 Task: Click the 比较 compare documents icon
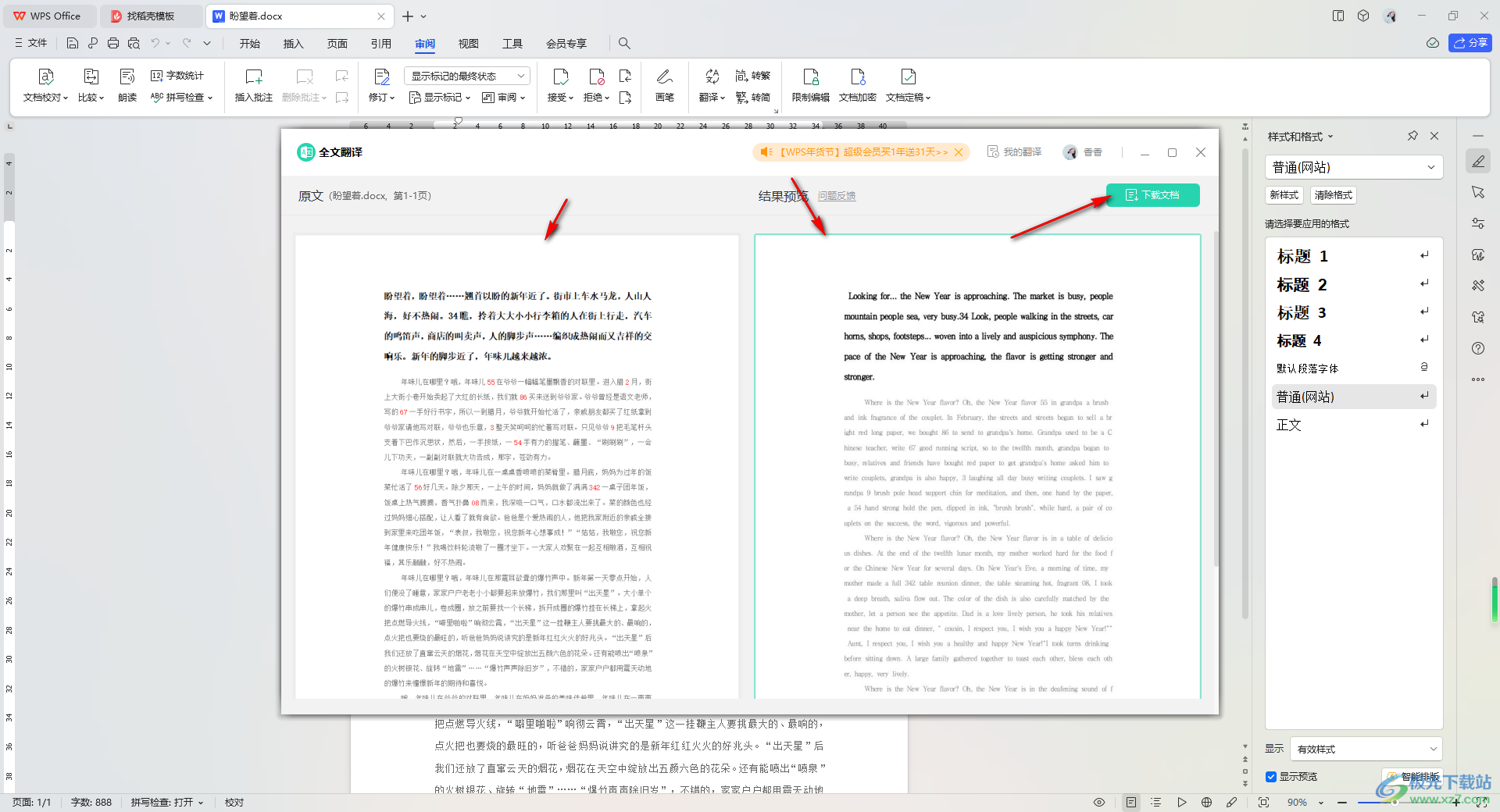pos(91,77)
